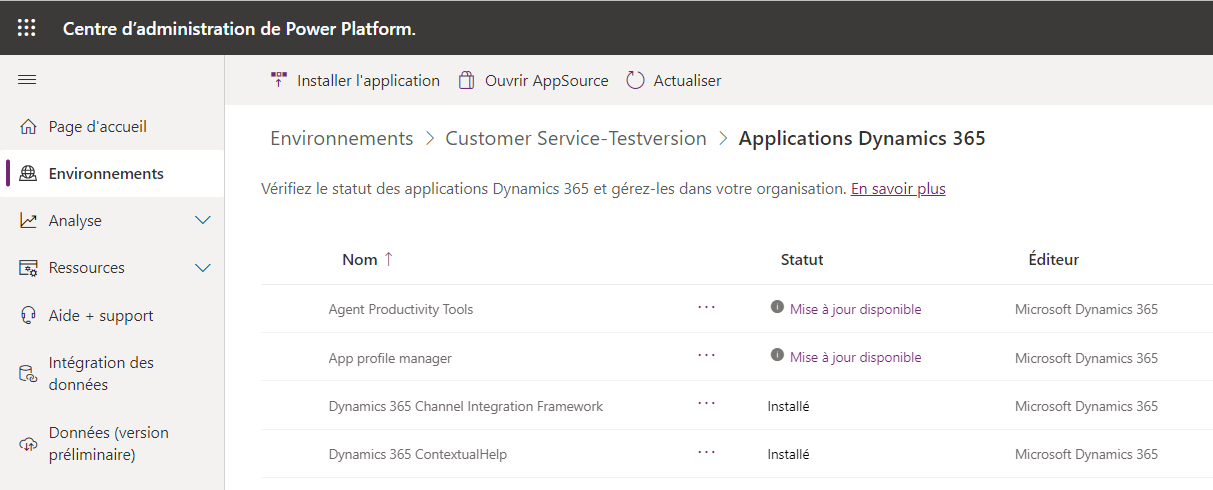The image size is (1213, 490).
Task: Click the Install application icon
Action: pyautogui.click(x=279, y=80)
